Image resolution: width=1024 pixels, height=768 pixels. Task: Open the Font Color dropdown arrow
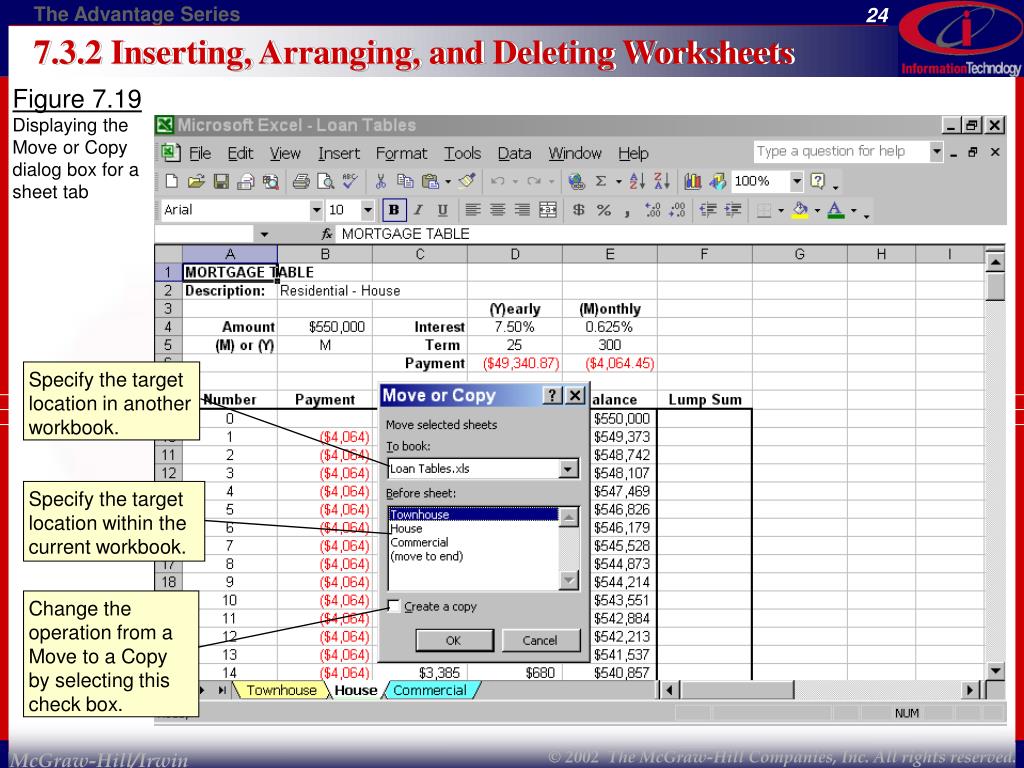point(853,211)
